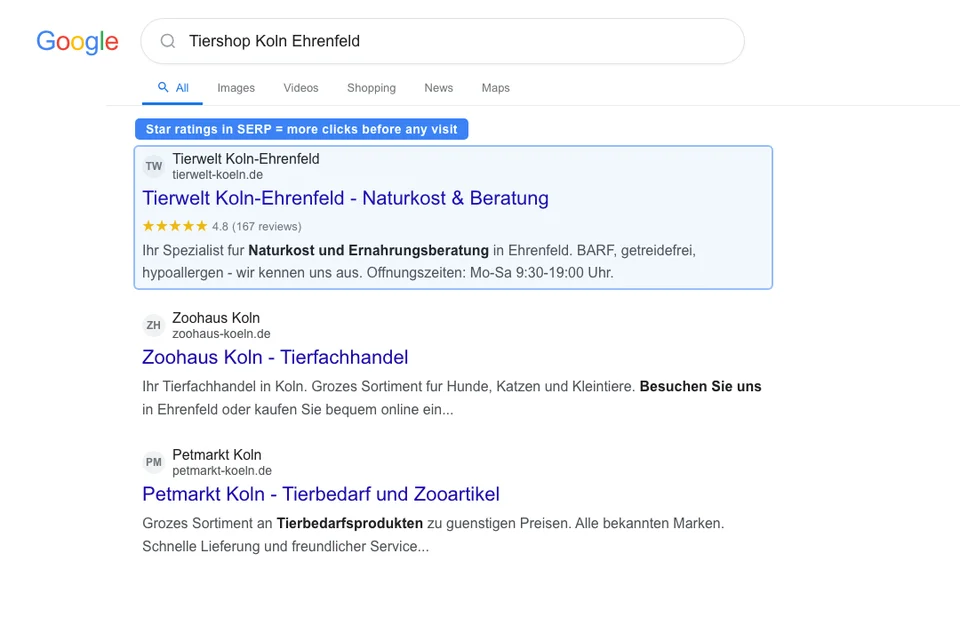Click the tierwelt-koeln.de URL text
Image resolution: width=960 pixels, height=619 pixels.
pos(217,173)
